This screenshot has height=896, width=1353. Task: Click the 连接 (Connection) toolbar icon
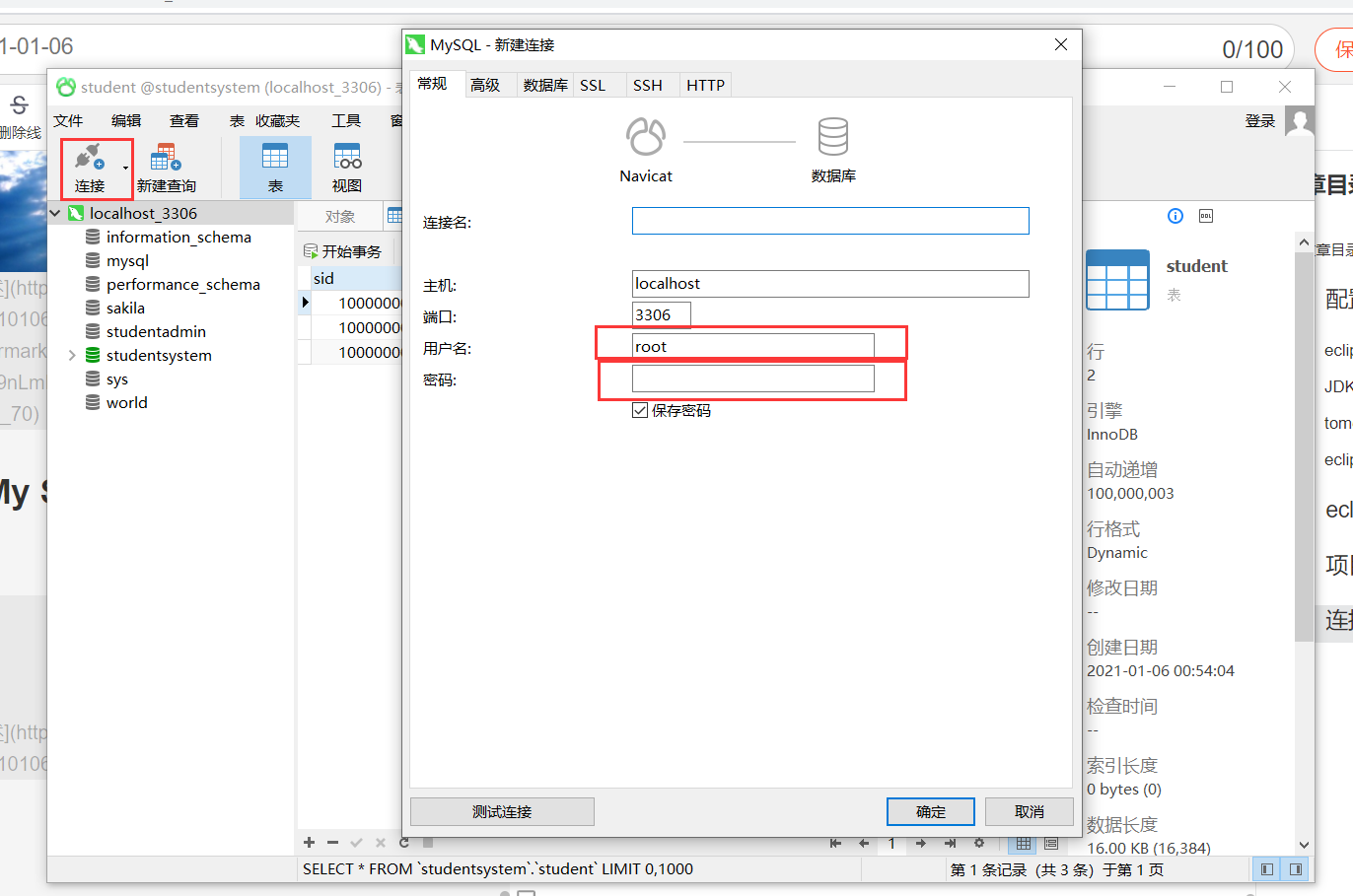(x=90, y=168)
